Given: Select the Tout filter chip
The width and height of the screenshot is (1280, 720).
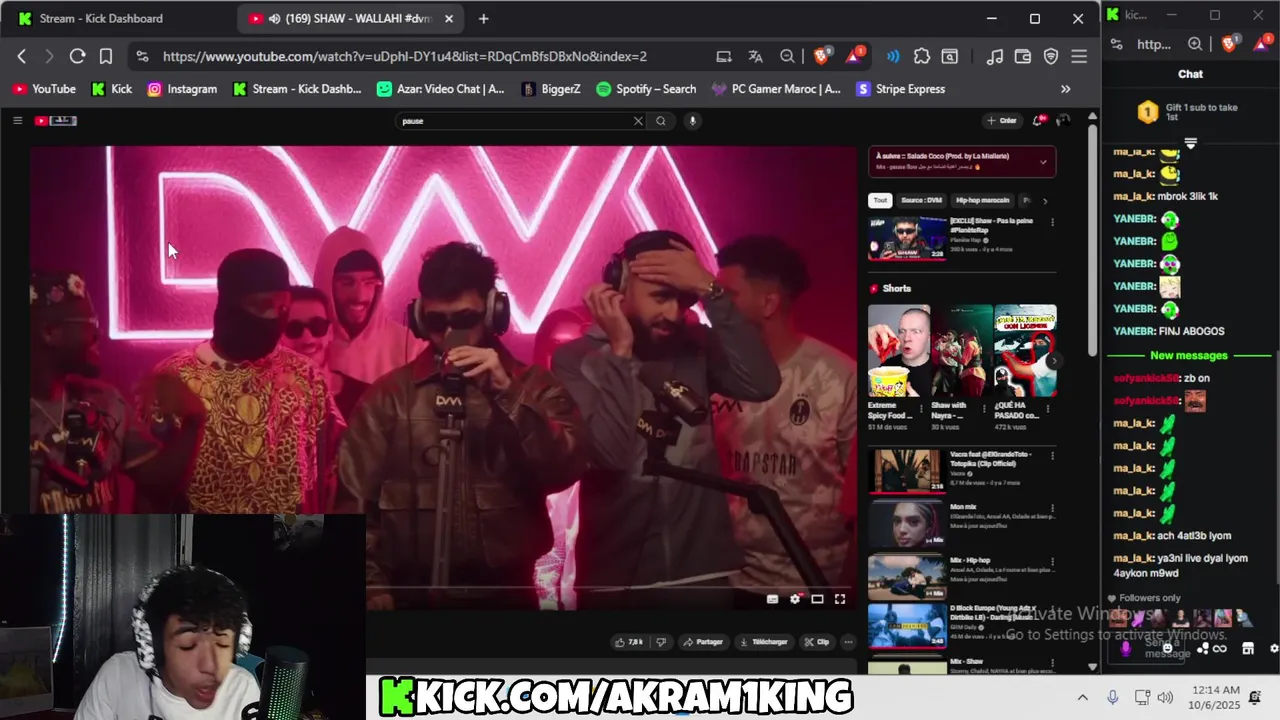Looking at the screenshot, I should click(880, 200).
